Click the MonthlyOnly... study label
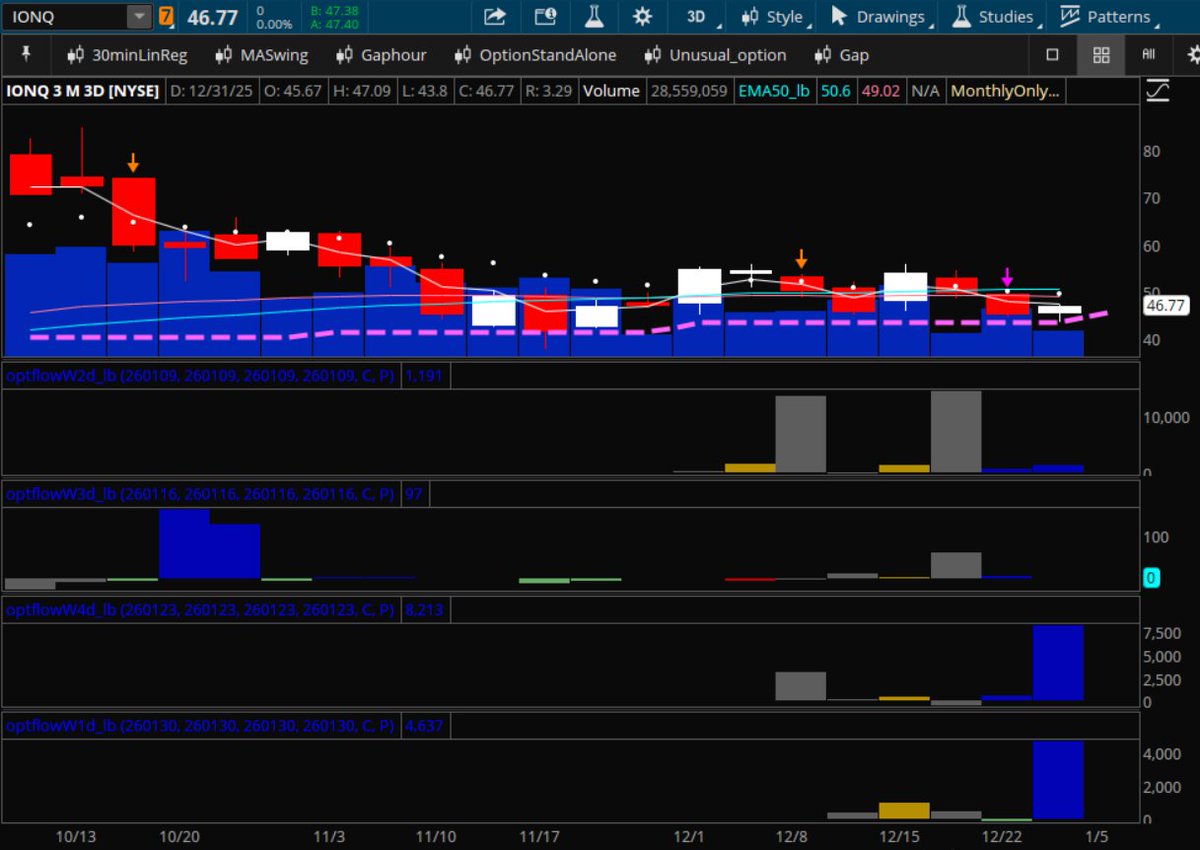The image size is (1200, 850). pyautogui.click(x=1005, y=91)
